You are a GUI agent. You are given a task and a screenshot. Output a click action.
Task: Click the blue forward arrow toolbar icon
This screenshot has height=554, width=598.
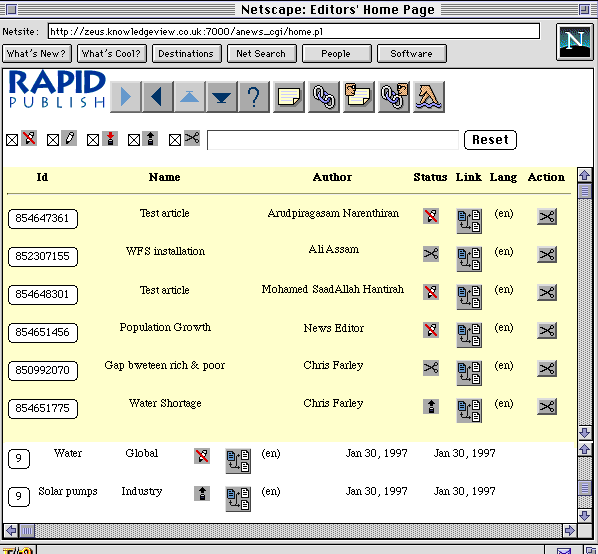tap(125, 97)
